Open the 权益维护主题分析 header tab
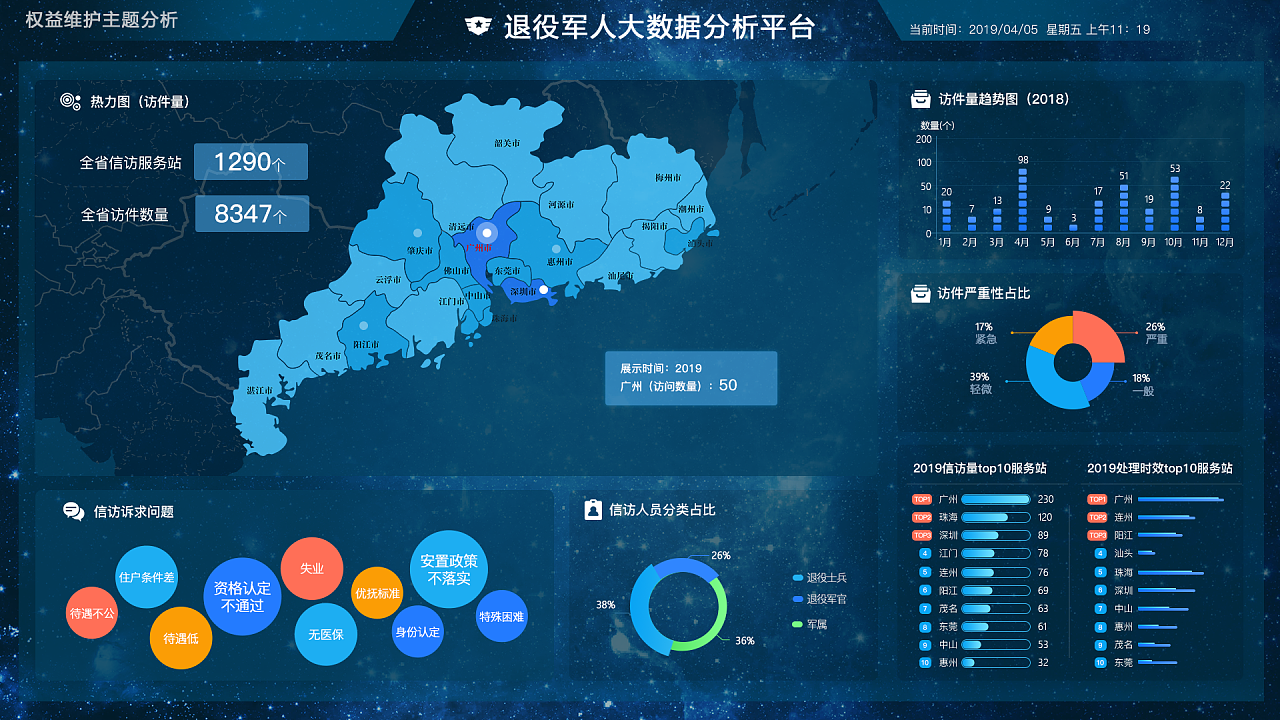Image resolution: width=1280 pixels, height=720 pixels. tap(101, 20)
